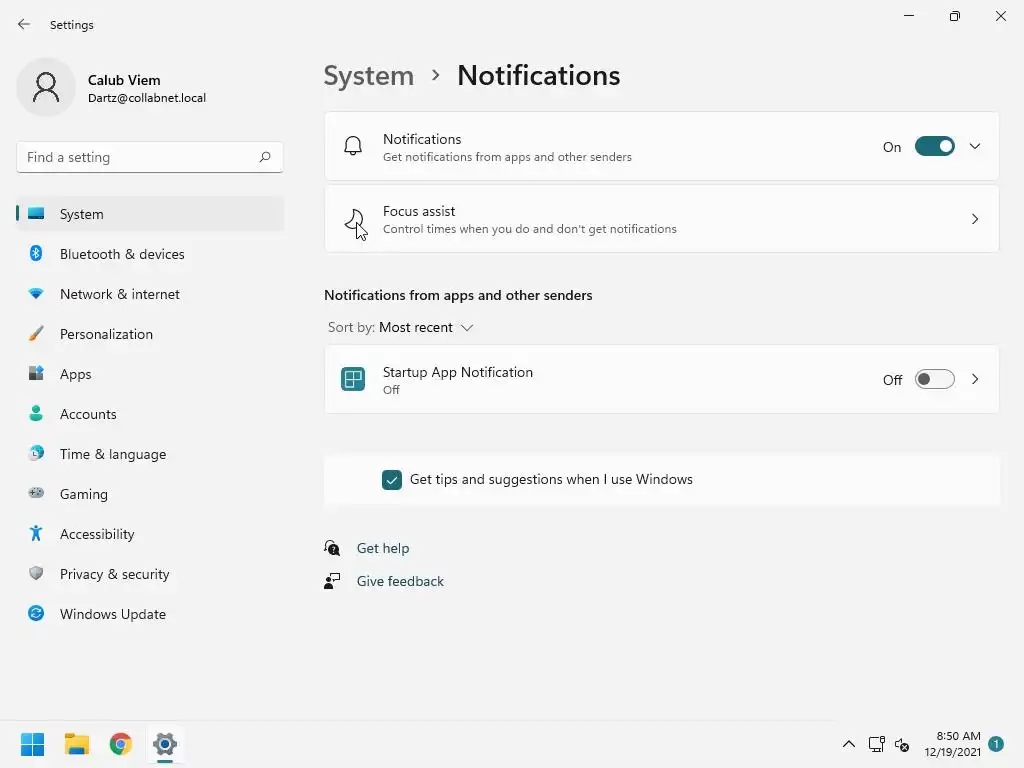Open the Sort by Most recent dropdown
Image resolution: width=1024 pixels, height=768 pixels.
pyautogui.click(x=425, y=328)
